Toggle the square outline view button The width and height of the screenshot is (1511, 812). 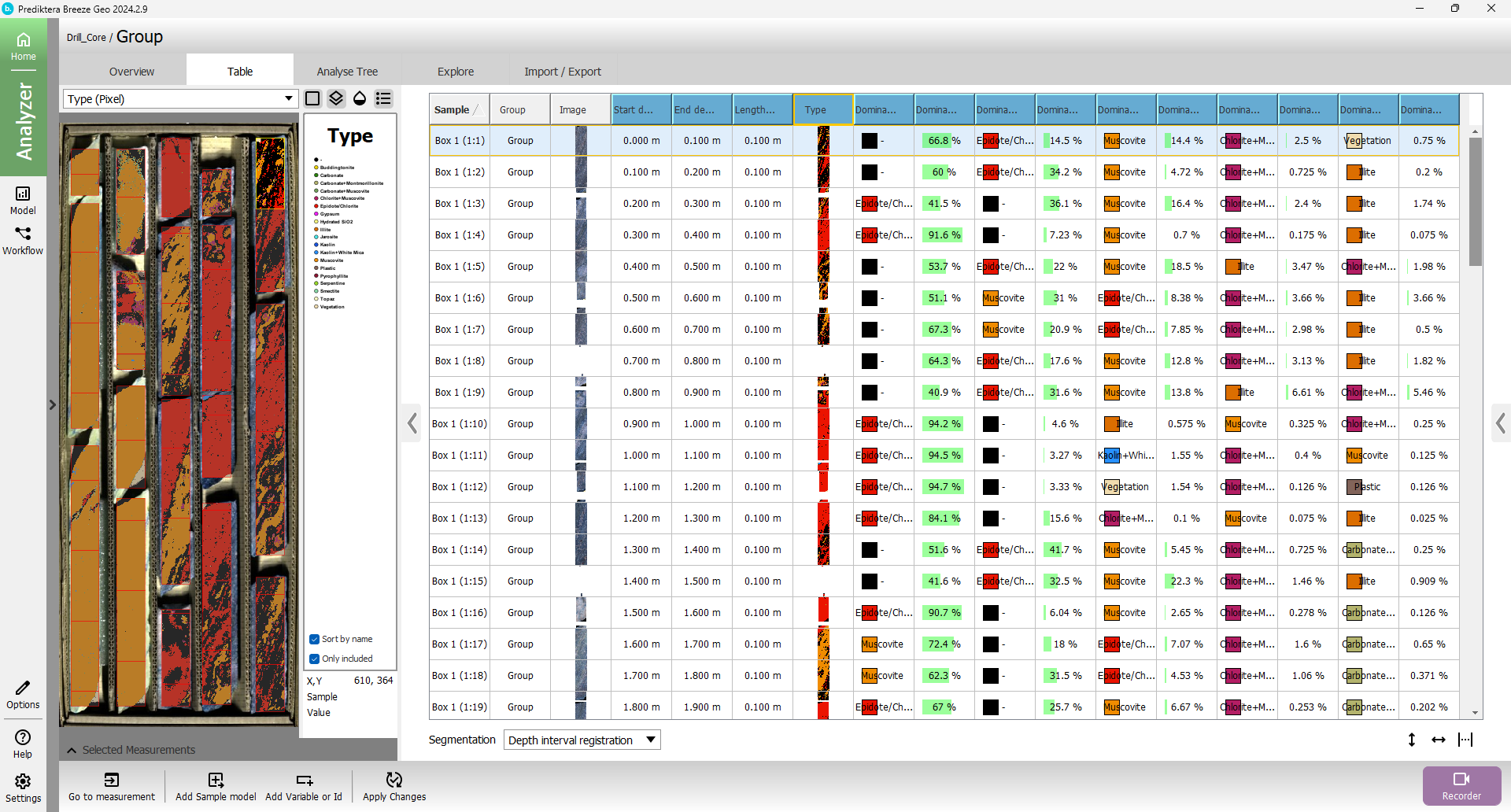click(312, 98)
